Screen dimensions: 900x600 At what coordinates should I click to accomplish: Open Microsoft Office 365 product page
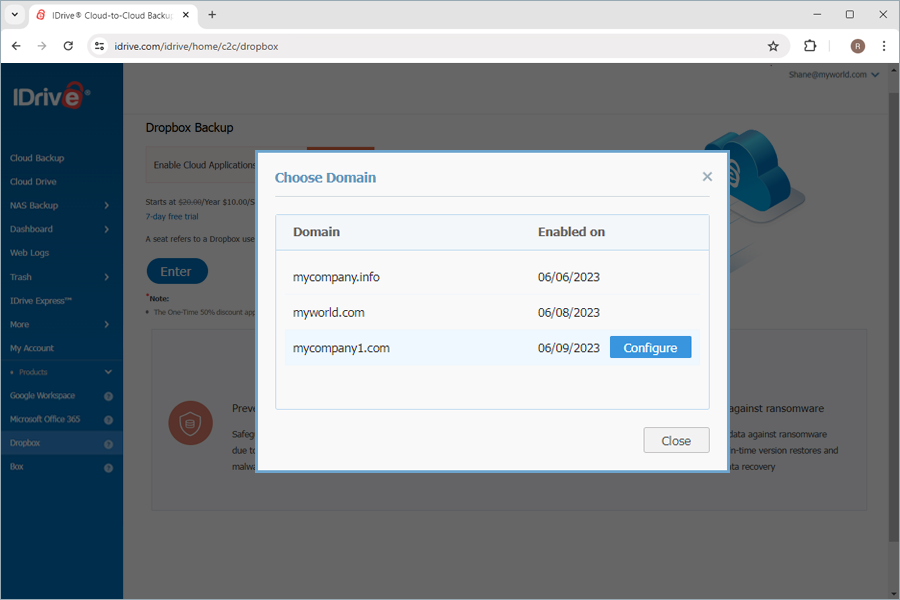click(x=45, y=419)
